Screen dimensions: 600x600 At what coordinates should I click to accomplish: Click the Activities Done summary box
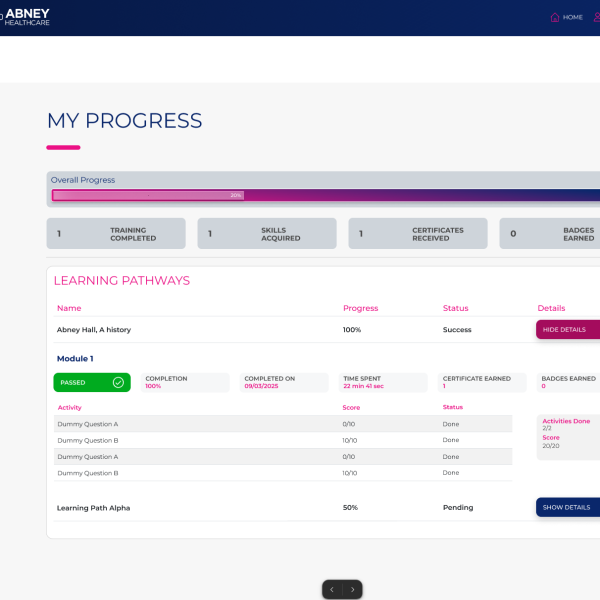tap(568, 430)
